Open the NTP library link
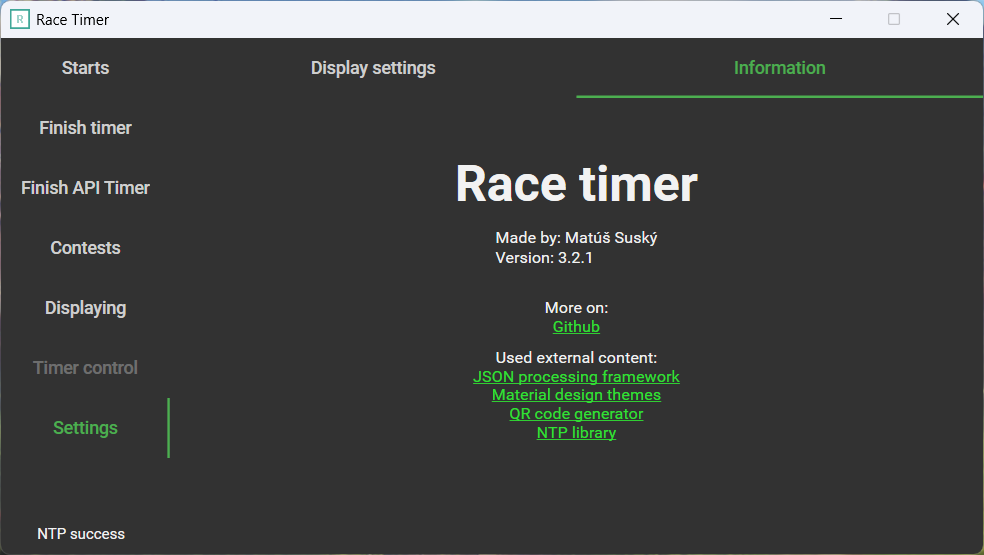The width and height of the screenshot is (984, 555). (576, 433)
